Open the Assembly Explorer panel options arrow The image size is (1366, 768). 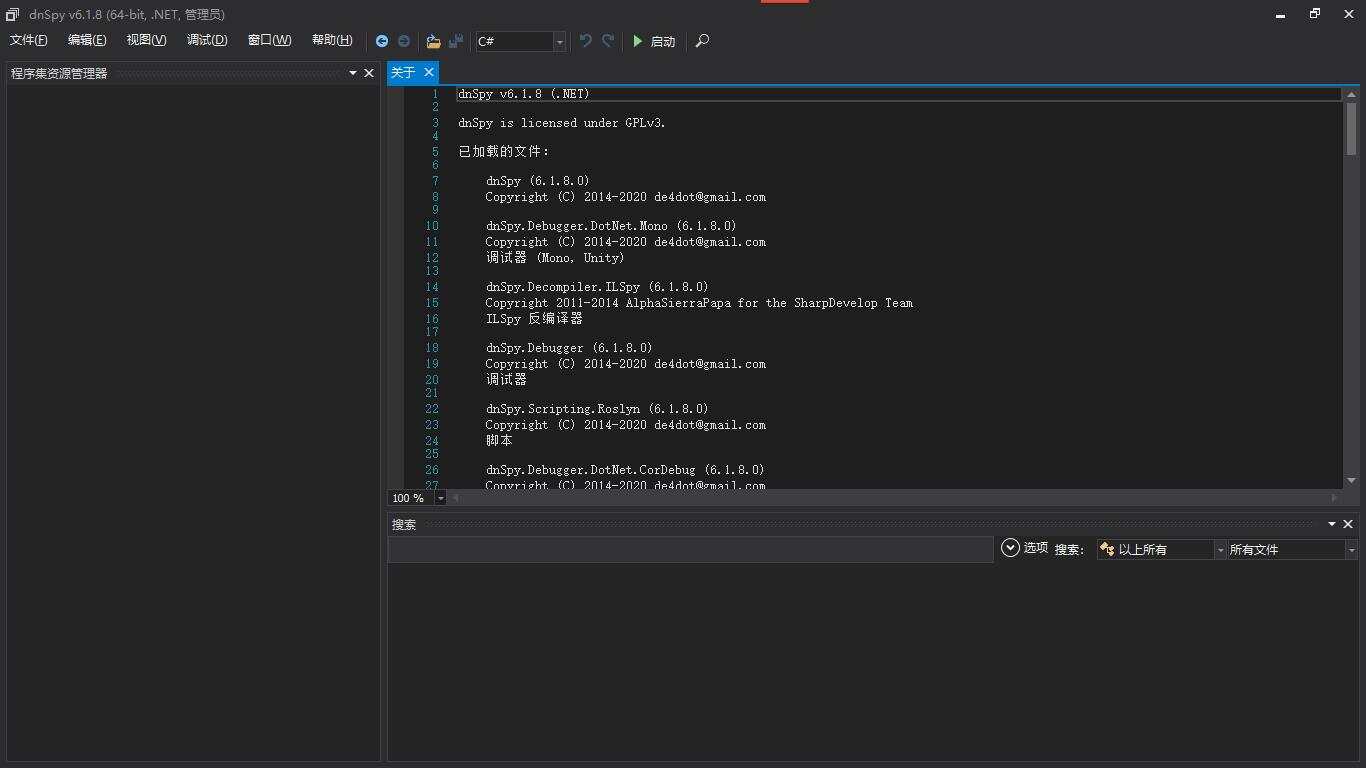click(353, 72)
